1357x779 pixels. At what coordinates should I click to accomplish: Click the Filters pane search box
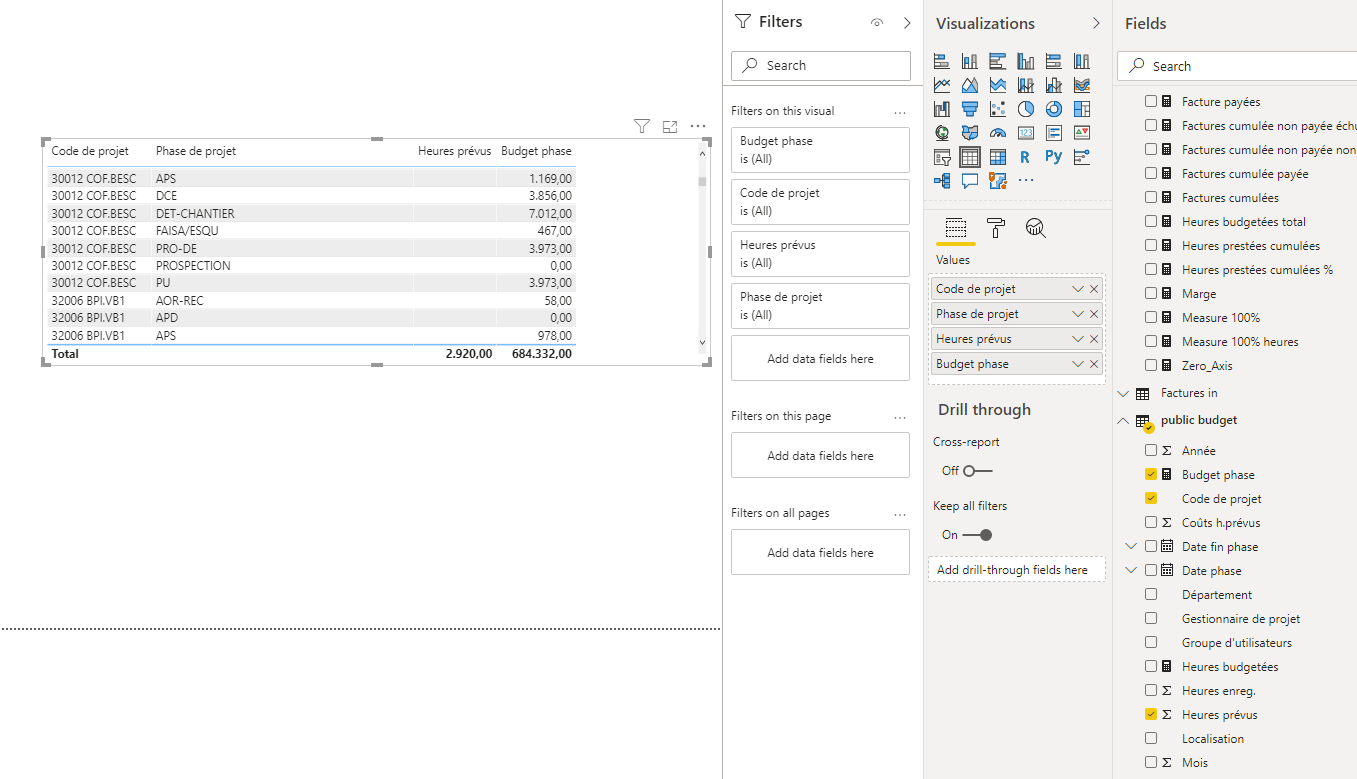(x=821, y=65)
